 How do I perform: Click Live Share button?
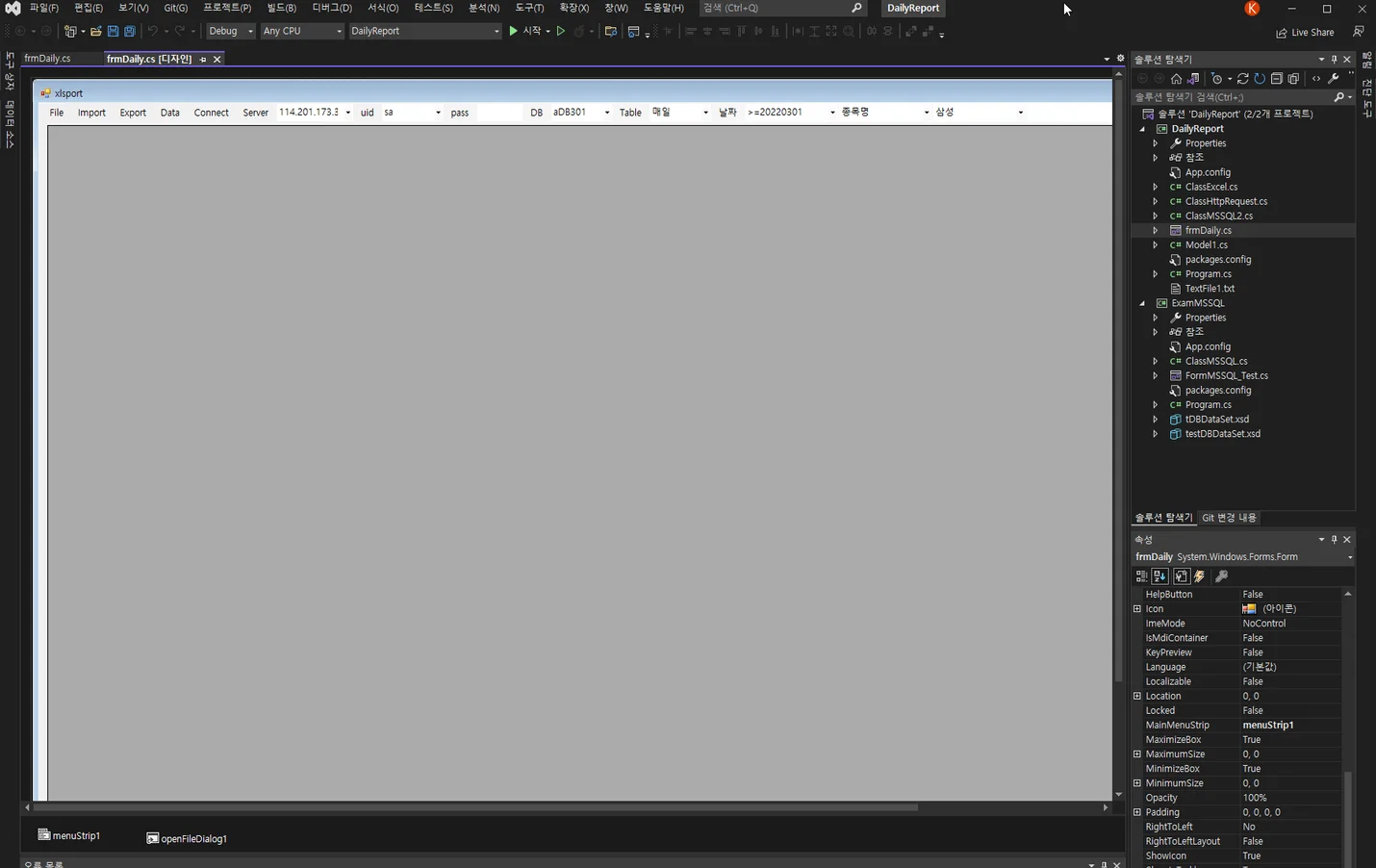point(1305,33)
